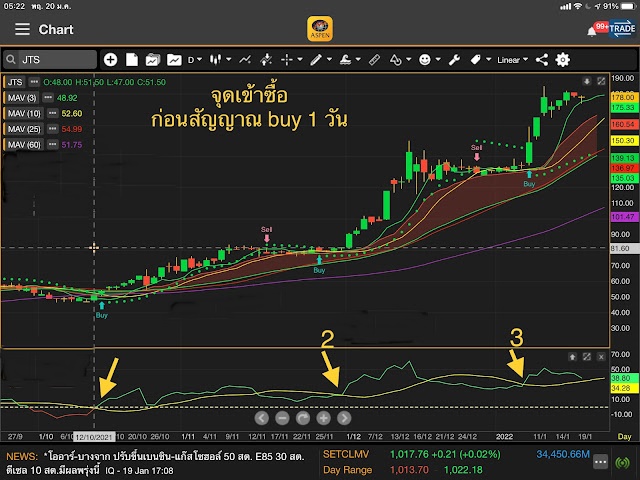Image resolution: width=640 pixels, height=480 pixels.
Task: Share the chart
Action: (542, 60)
